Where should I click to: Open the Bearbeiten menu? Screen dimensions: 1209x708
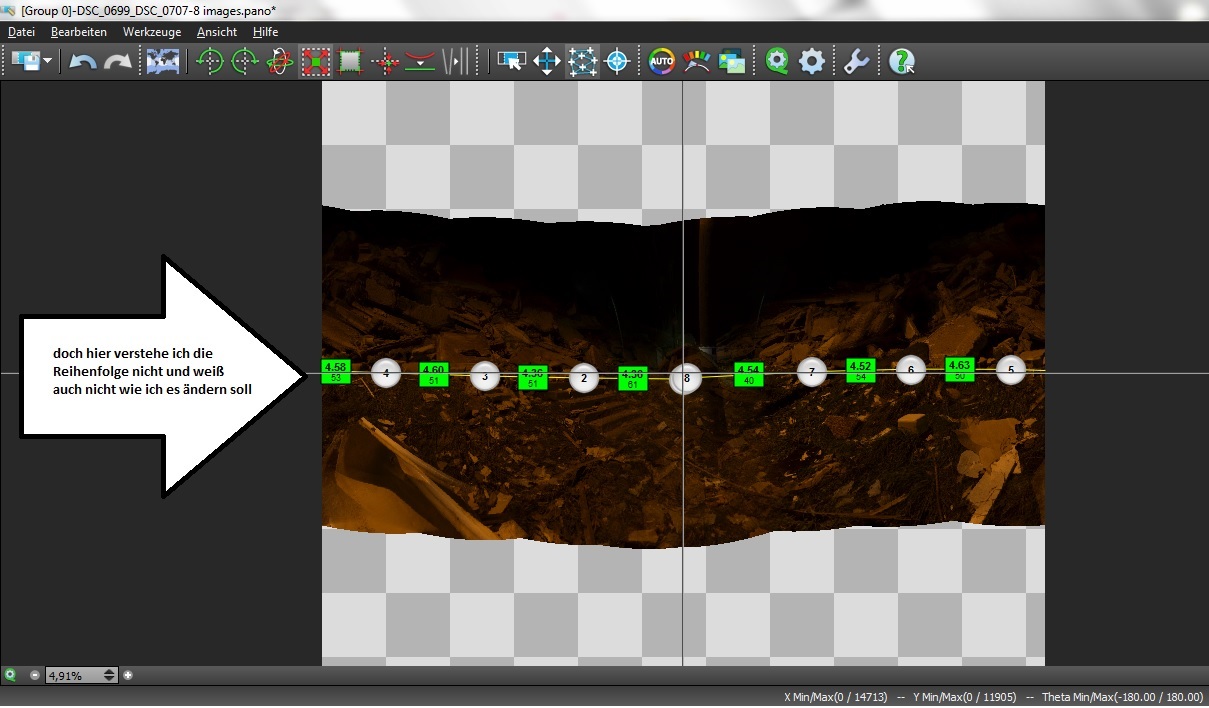tap(79, 32)
